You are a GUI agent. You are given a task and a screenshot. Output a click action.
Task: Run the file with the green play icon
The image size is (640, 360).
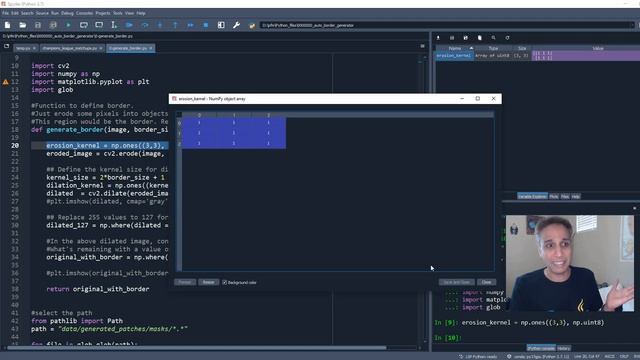[x=68, y=25]
